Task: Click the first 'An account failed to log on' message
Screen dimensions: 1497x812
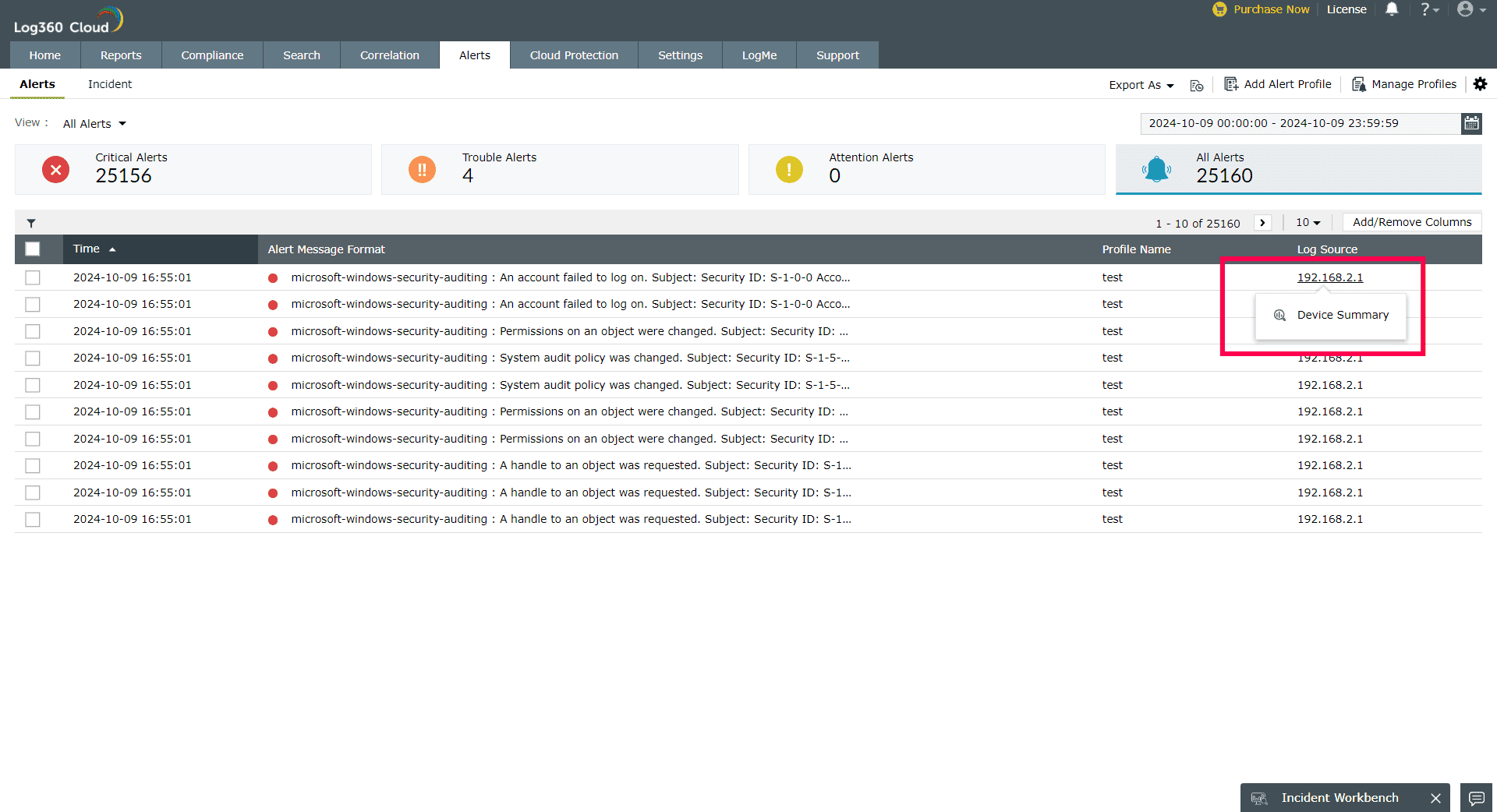Action: click(x=571, y=277)
